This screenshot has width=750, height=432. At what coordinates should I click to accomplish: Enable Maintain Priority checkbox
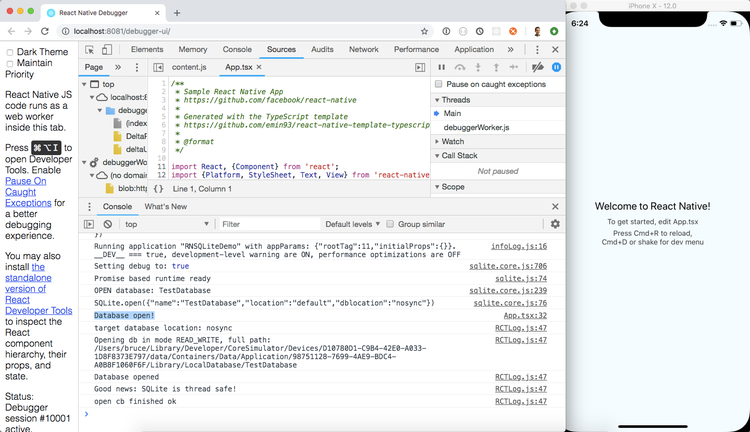point(10,64)
